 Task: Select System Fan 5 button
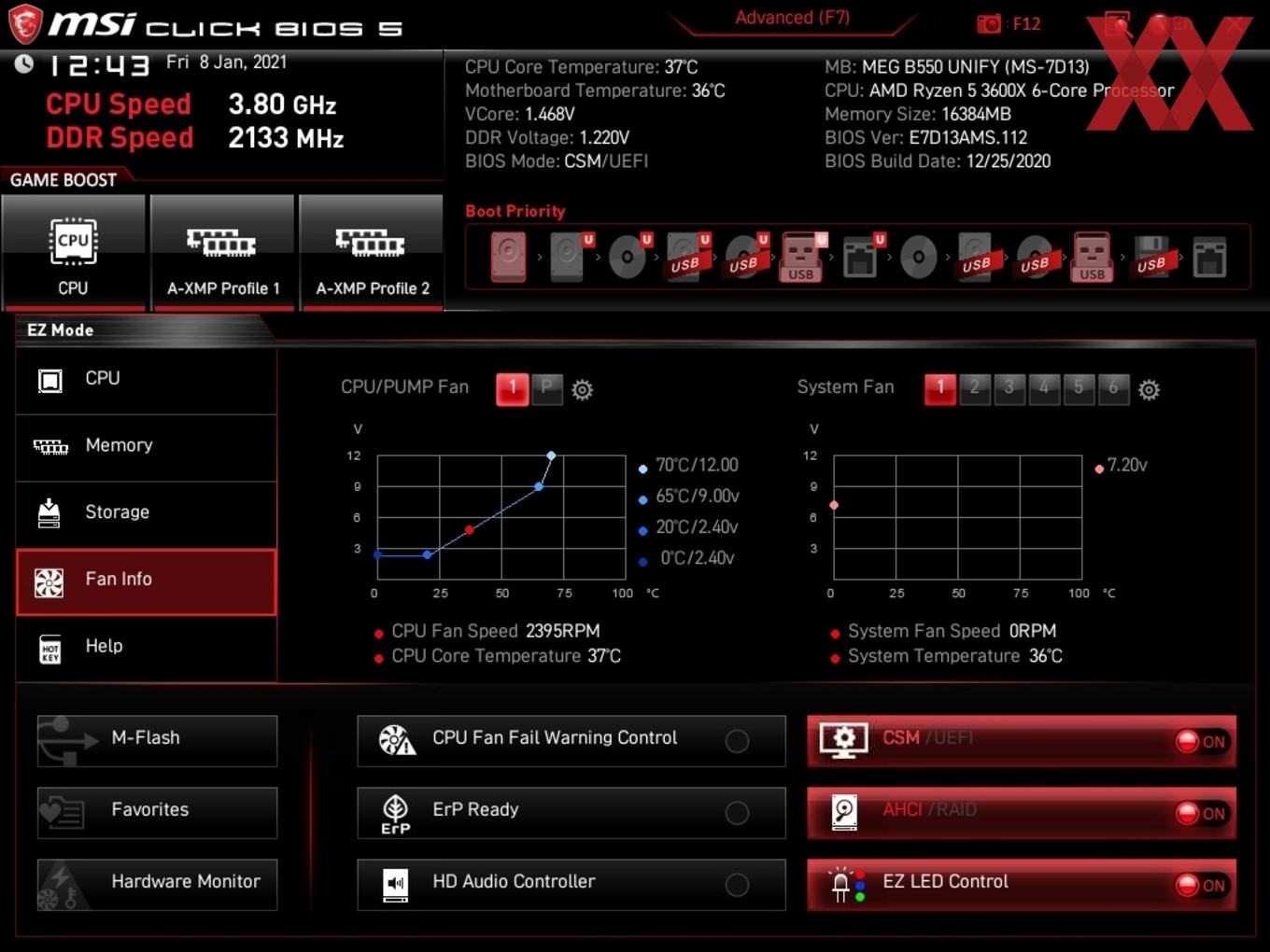(x=1079, y=388)
